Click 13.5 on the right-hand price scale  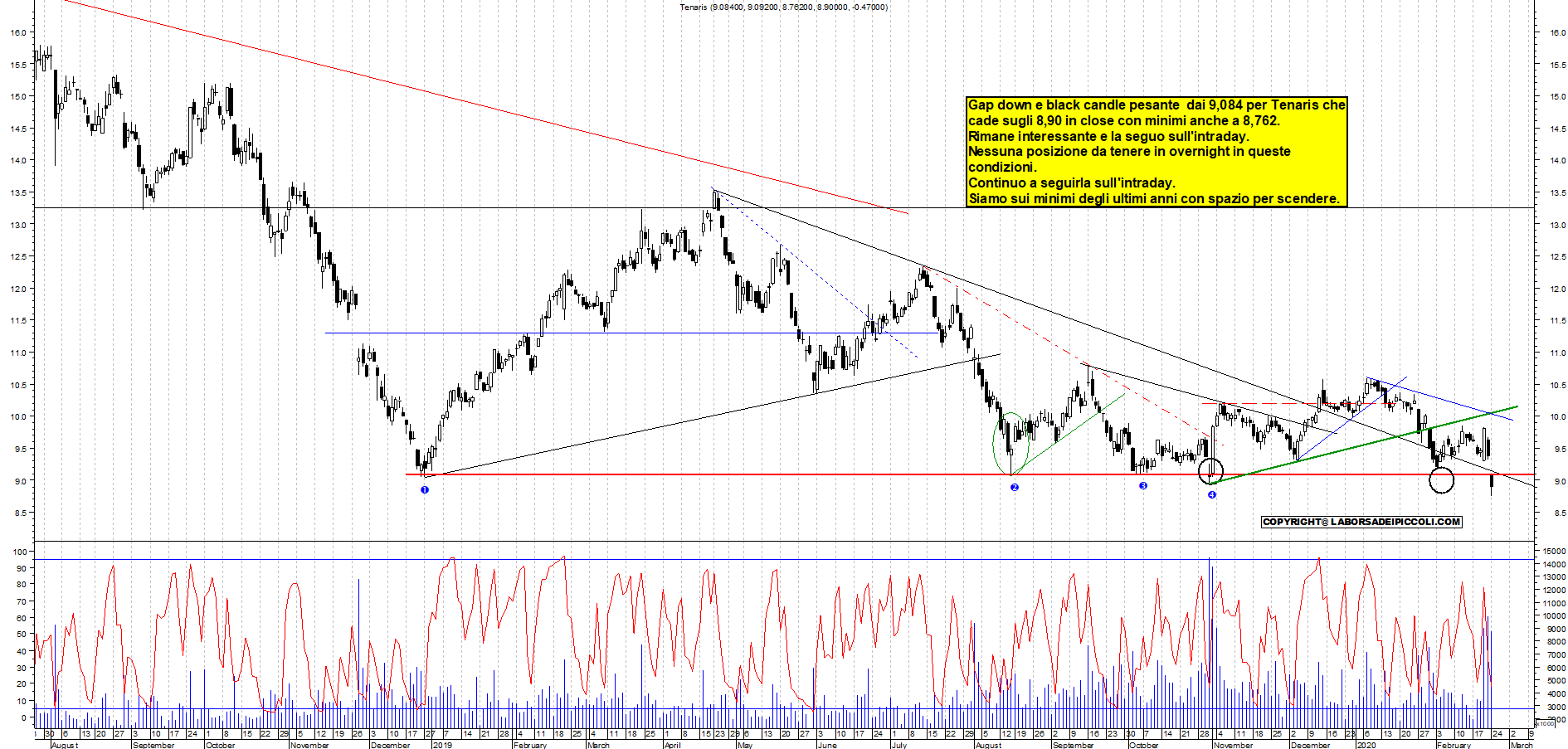(1558, 192)
